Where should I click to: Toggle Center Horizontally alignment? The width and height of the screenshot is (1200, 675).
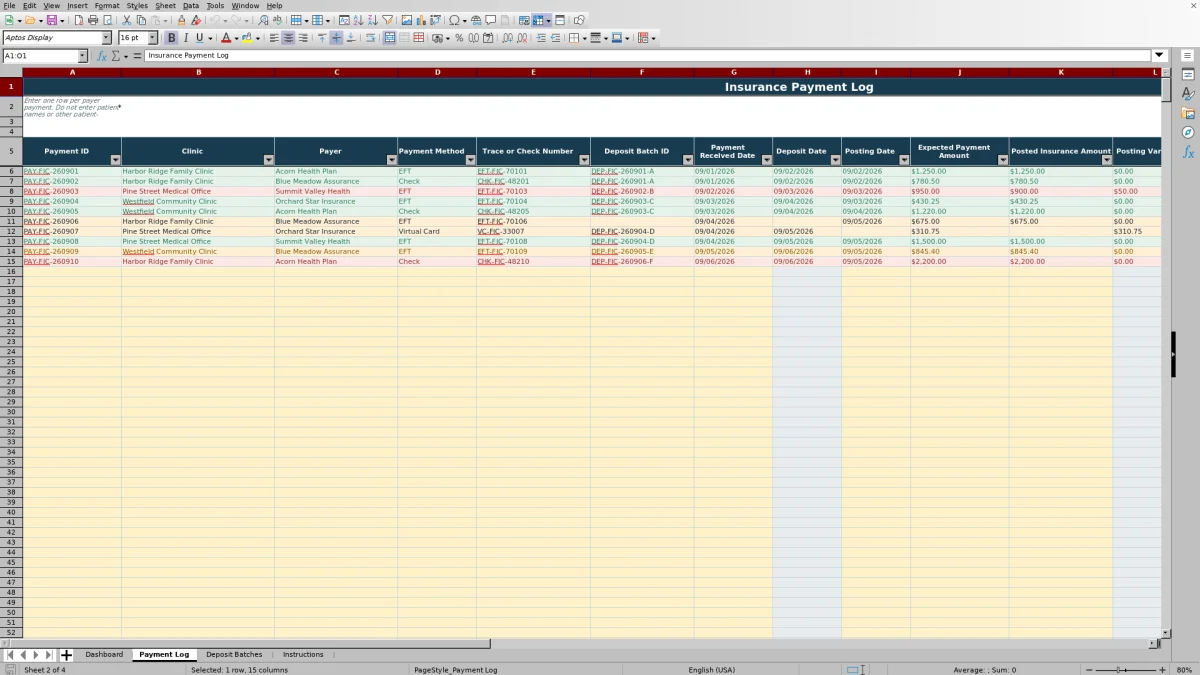point(288,38)
